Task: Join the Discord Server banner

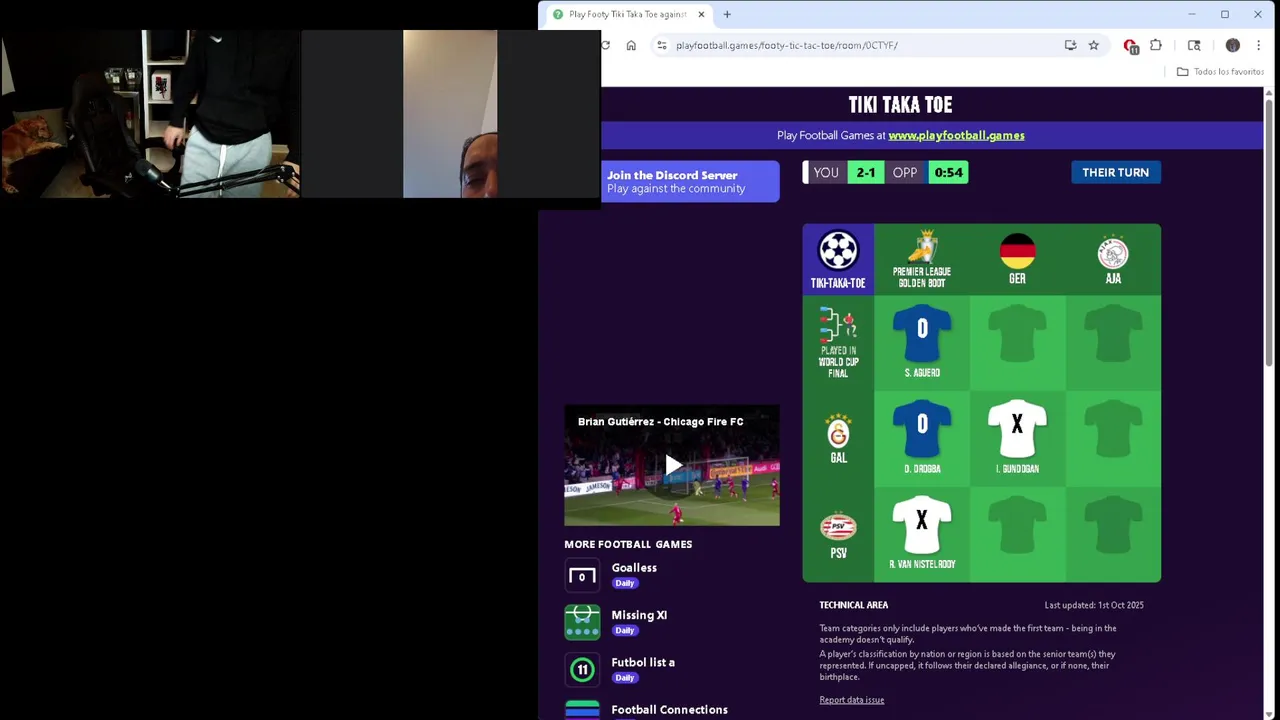Action: click(690, 181)
